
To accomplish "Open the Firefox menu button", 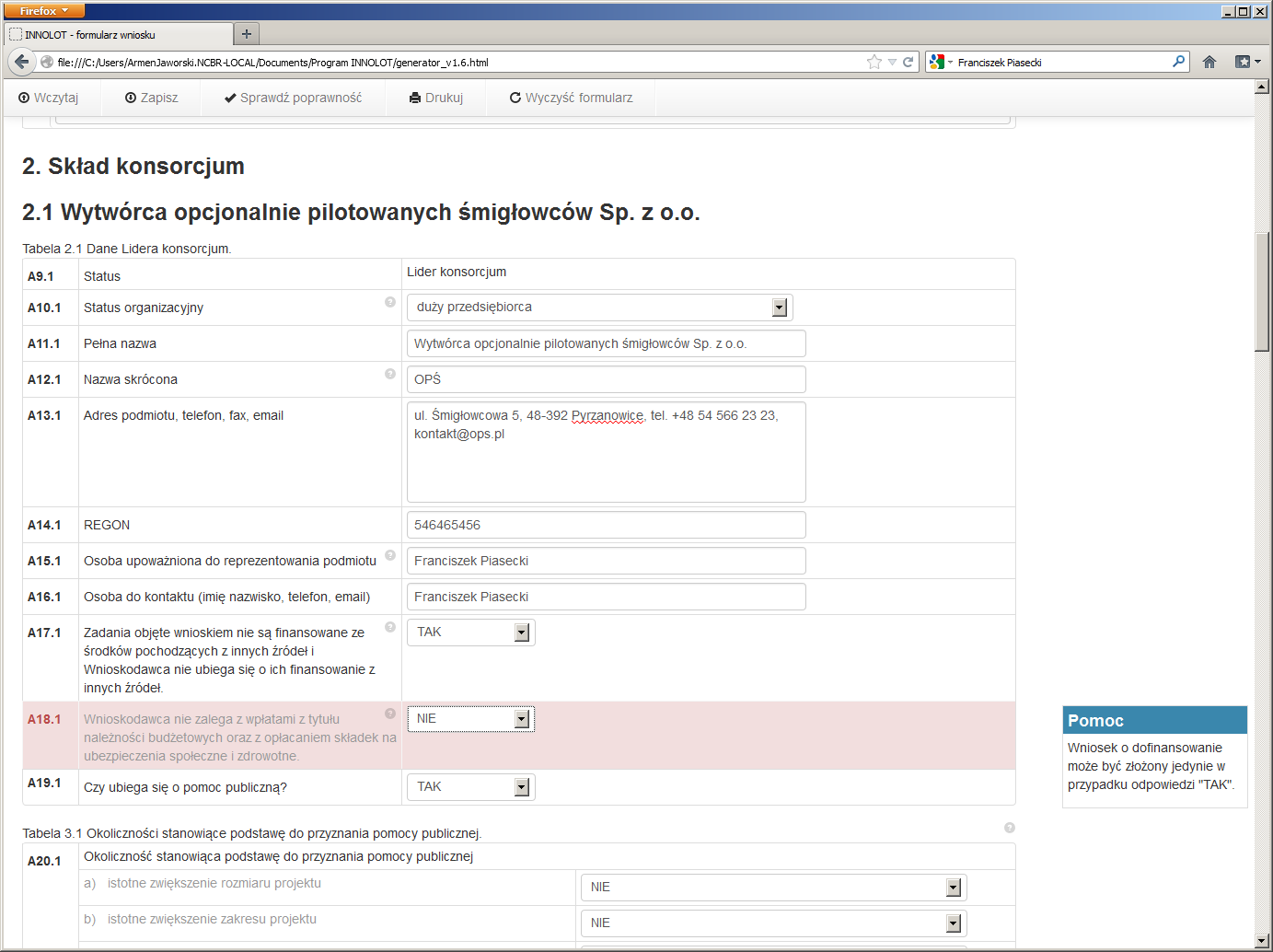I will [43, 10].
